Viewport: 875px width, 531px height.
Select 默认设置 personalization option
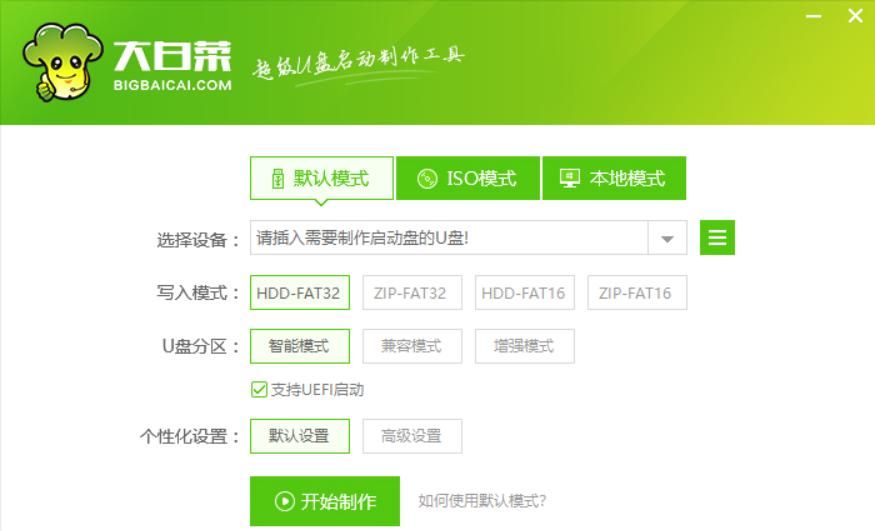coord(300,436)
